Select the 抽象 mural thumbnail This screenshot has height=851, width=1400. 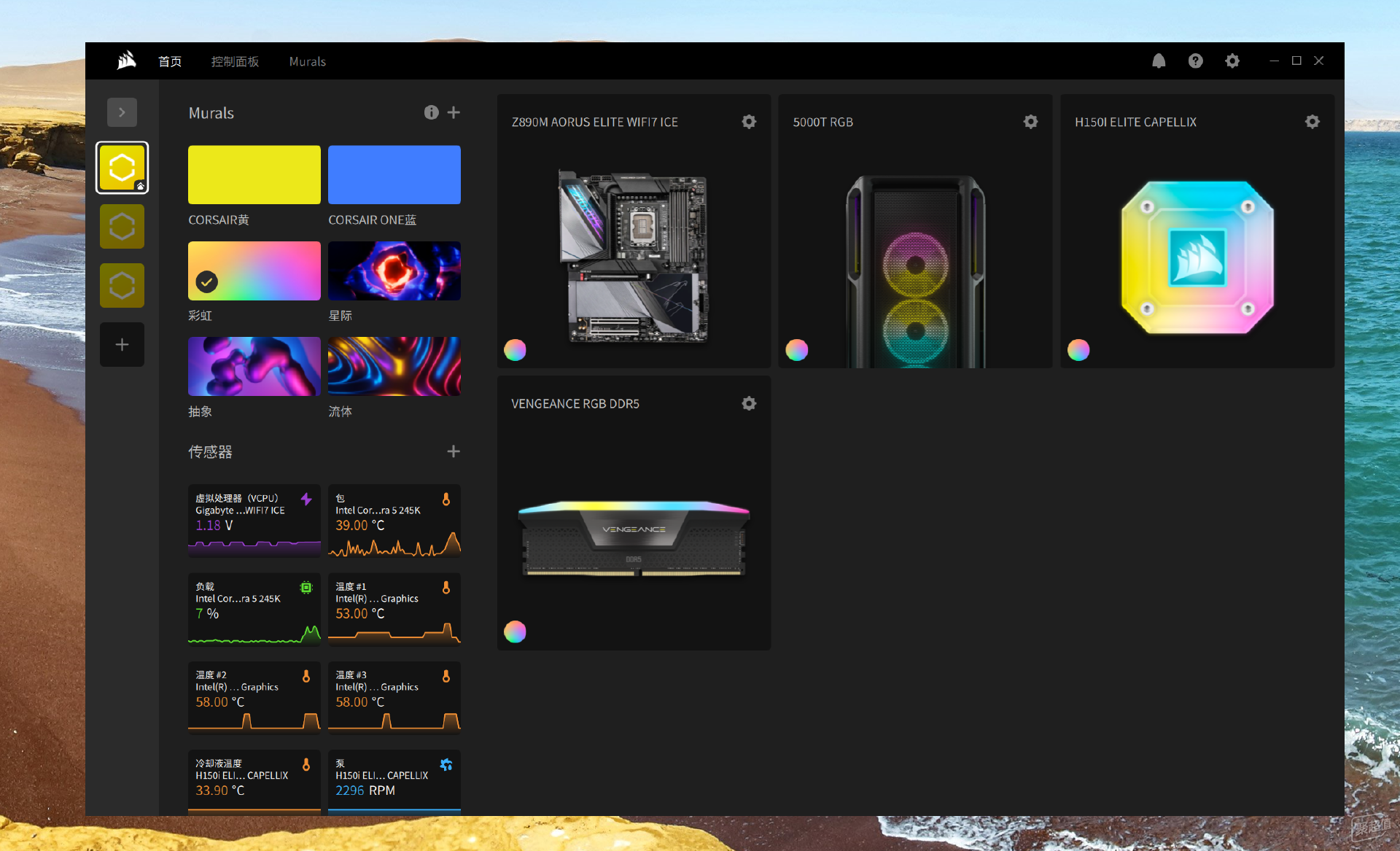point(254,366)
